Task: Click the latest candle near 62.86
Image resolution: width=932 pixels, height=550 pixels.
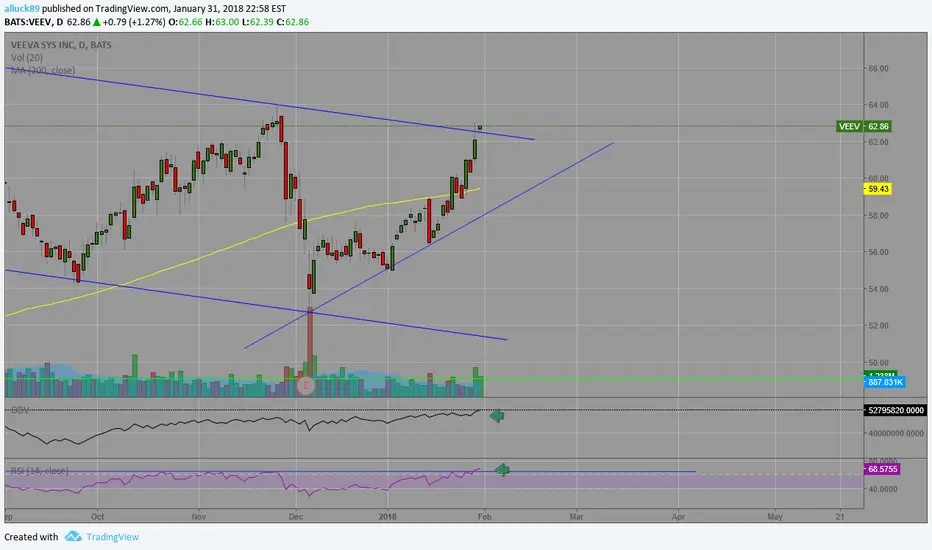Action: tap(480, 127)
